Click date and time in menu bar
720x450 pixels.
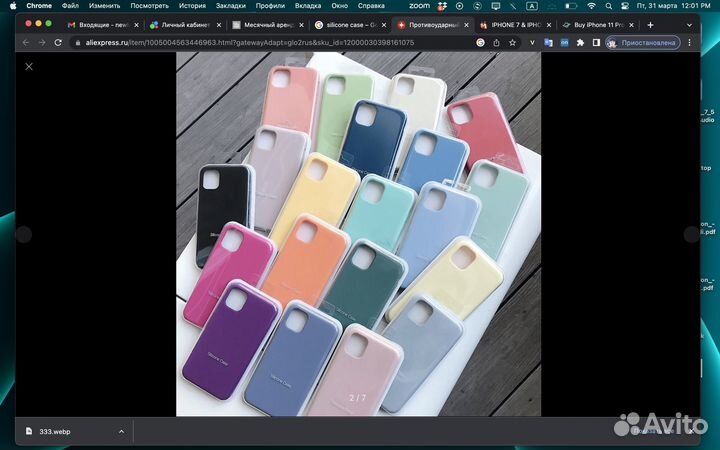pyautogui.click(x=673, y=6)
